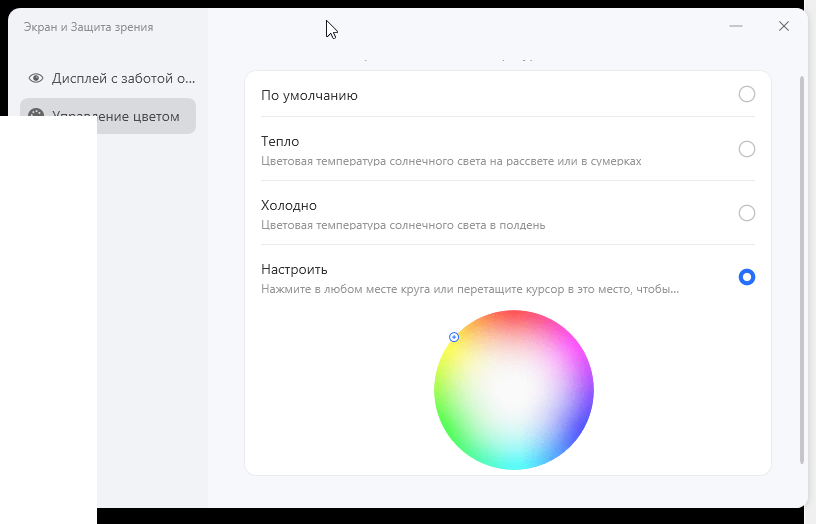
Task: Click the blue picker handle on the color wheel
Action: tap(454, 337)
